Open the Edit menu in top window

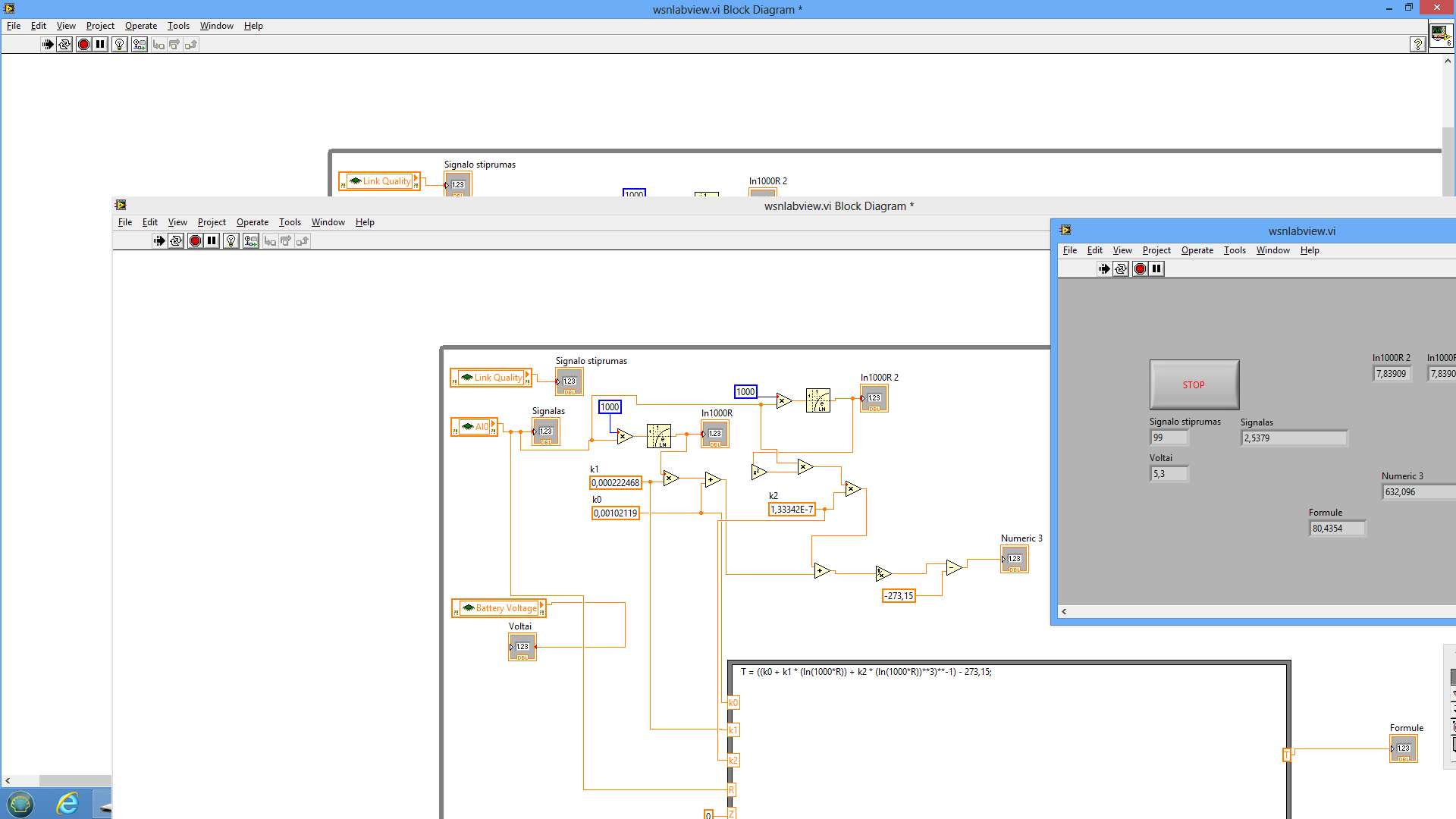pos(38,25)
